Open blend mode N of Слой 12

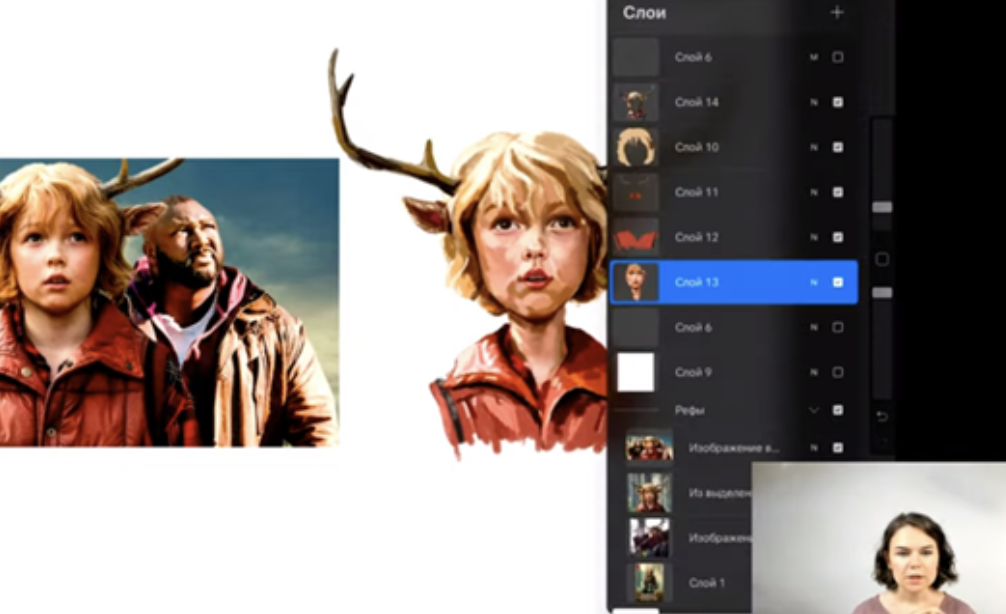(814, 237)
